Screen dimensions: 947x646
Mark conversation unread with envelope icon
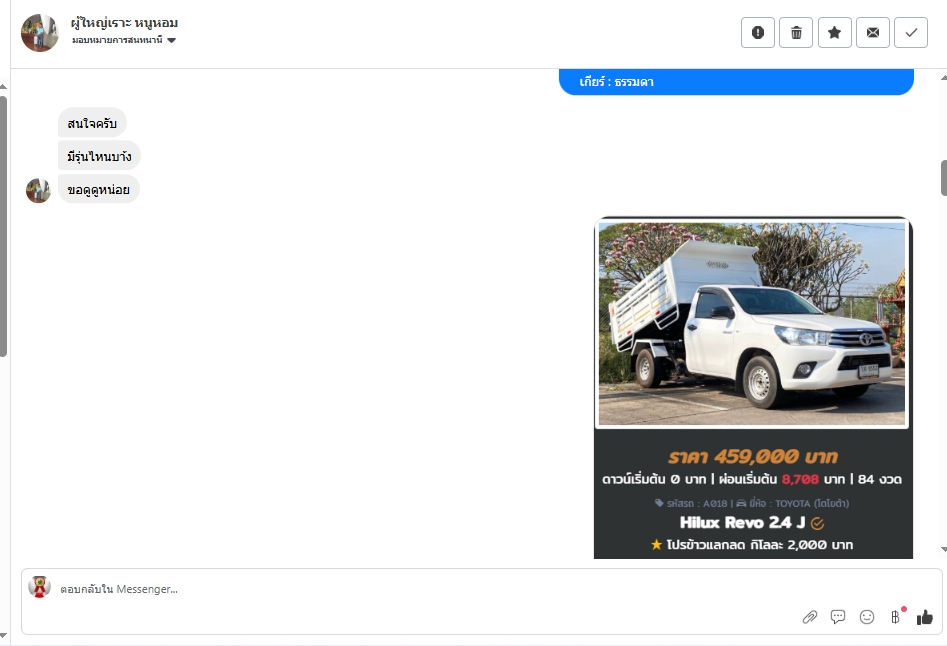(x=873, y=33)
